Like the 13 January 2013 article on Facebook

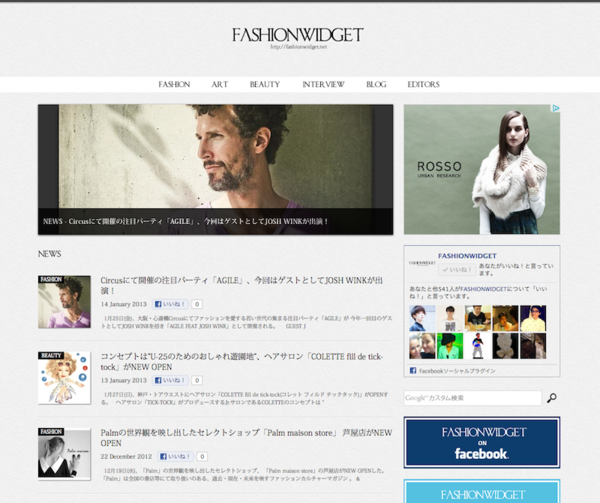click(x=170, y=380)
